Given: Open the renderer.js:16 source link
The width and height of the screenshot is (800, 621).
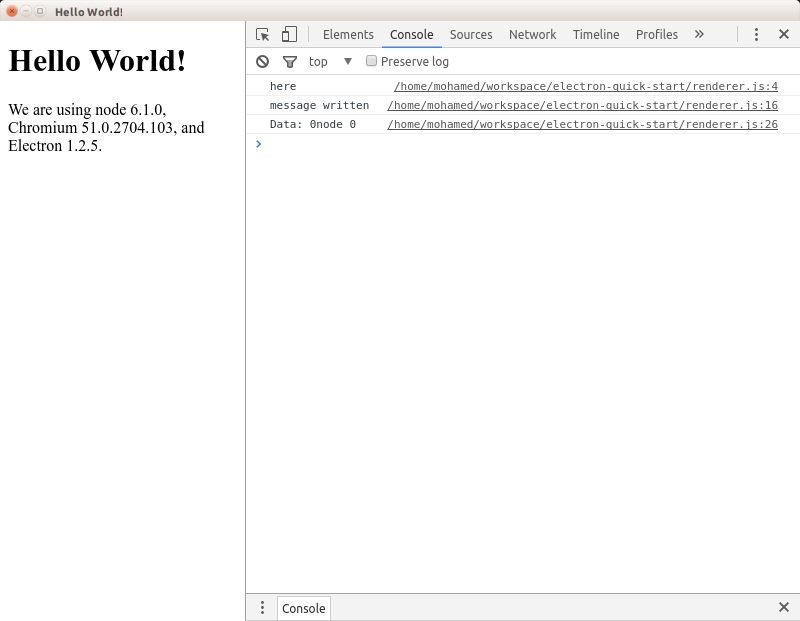Looking at the screenshot, I should (582, 105).
